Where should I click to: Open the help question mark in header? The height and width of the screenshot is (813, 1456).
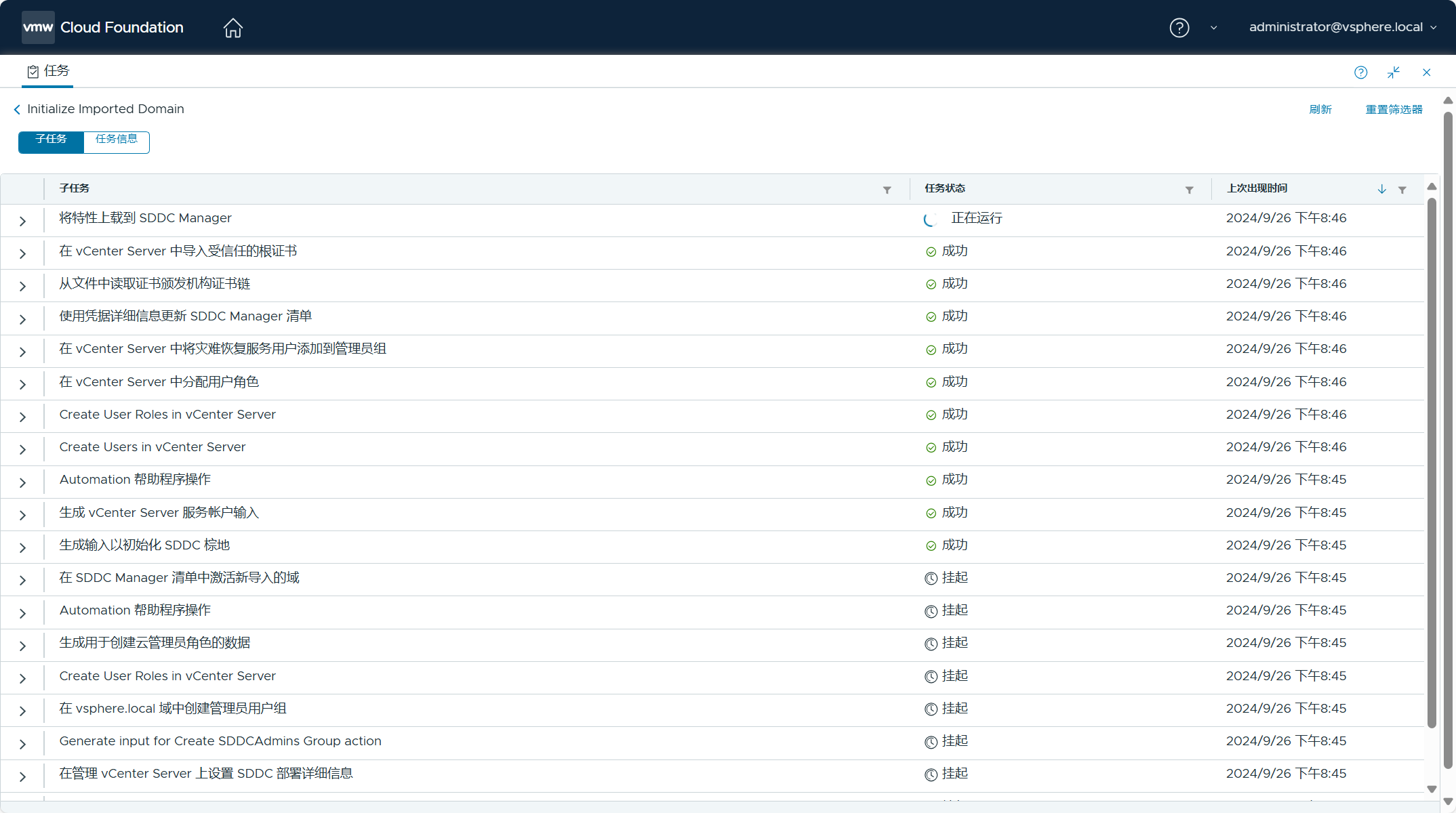click(x=1179, y=28)
